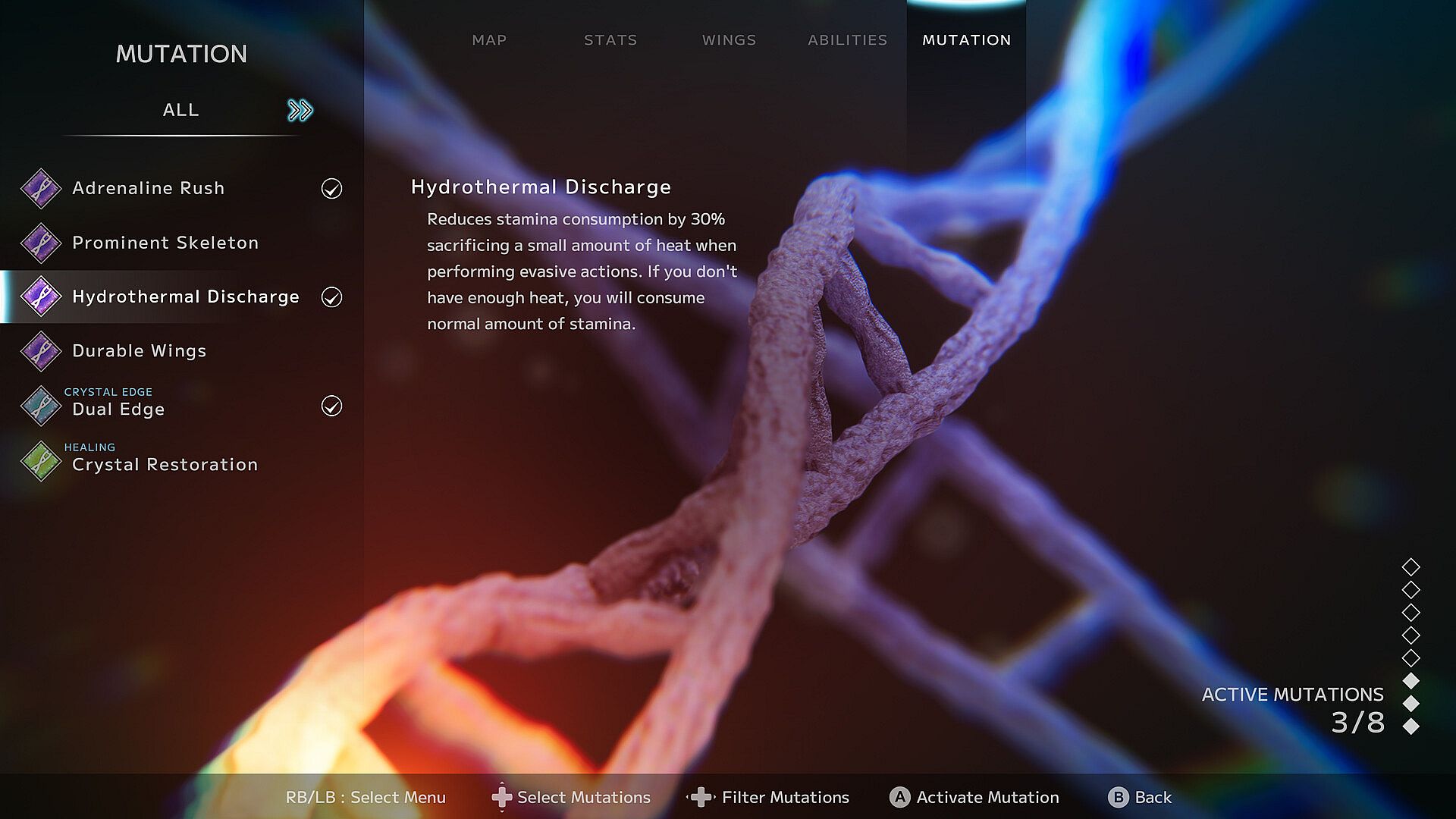The width and height of the screenshot is (1456, 819).
Task: Click the Select Mutations d-pad hint
Action: (x=501, y=797)
